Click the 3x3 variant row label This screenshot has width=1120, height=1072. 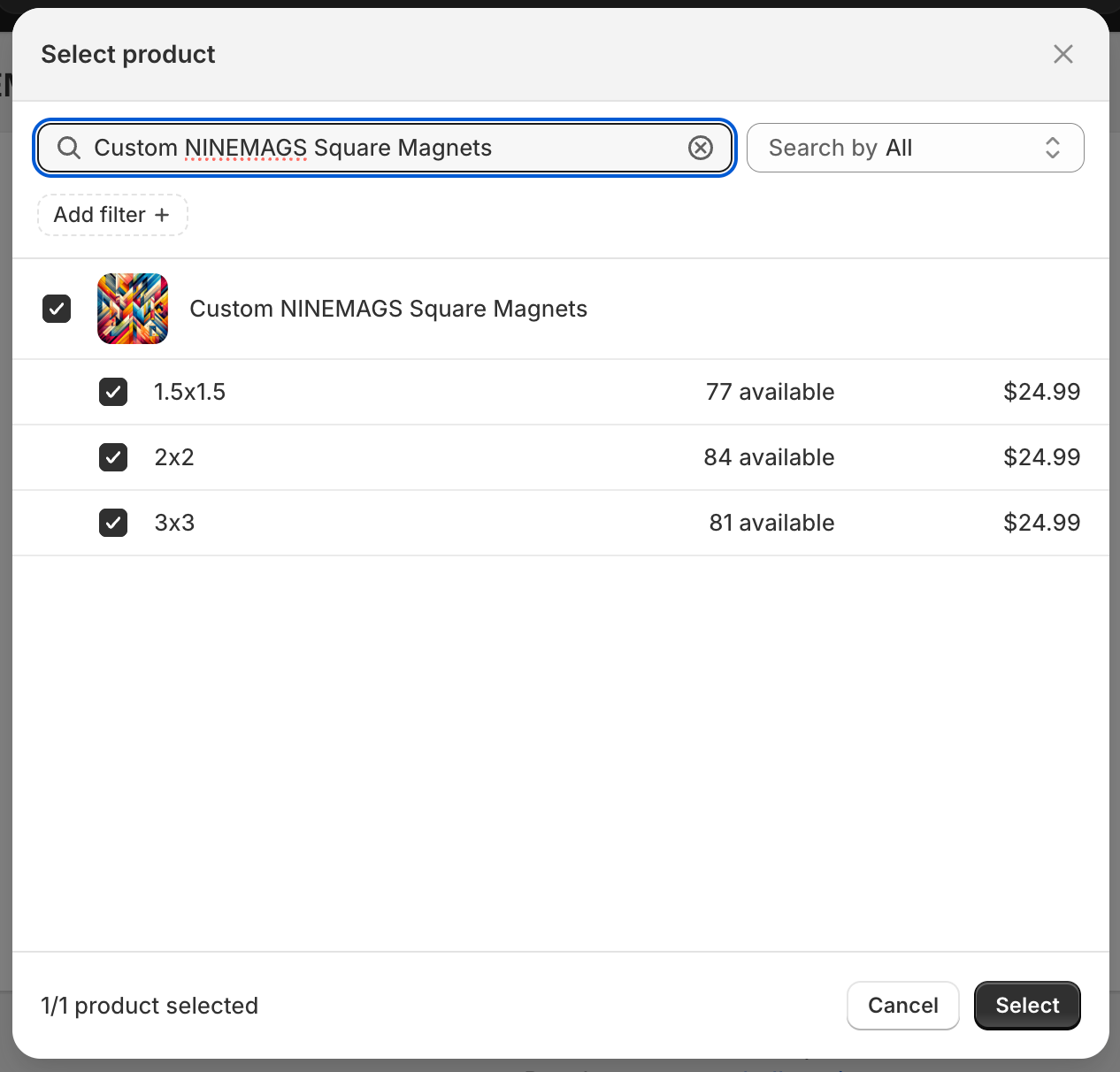pyautogui.click(x=174, y=523)
